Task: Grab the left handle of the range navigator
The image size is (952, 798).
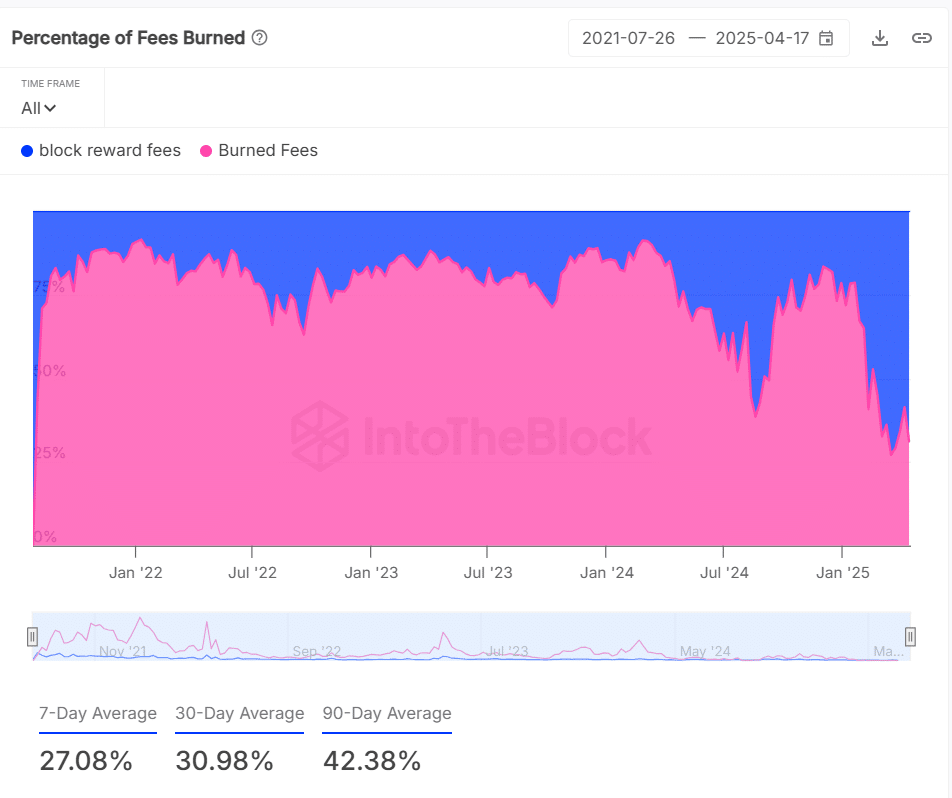Action: (32, 636)
